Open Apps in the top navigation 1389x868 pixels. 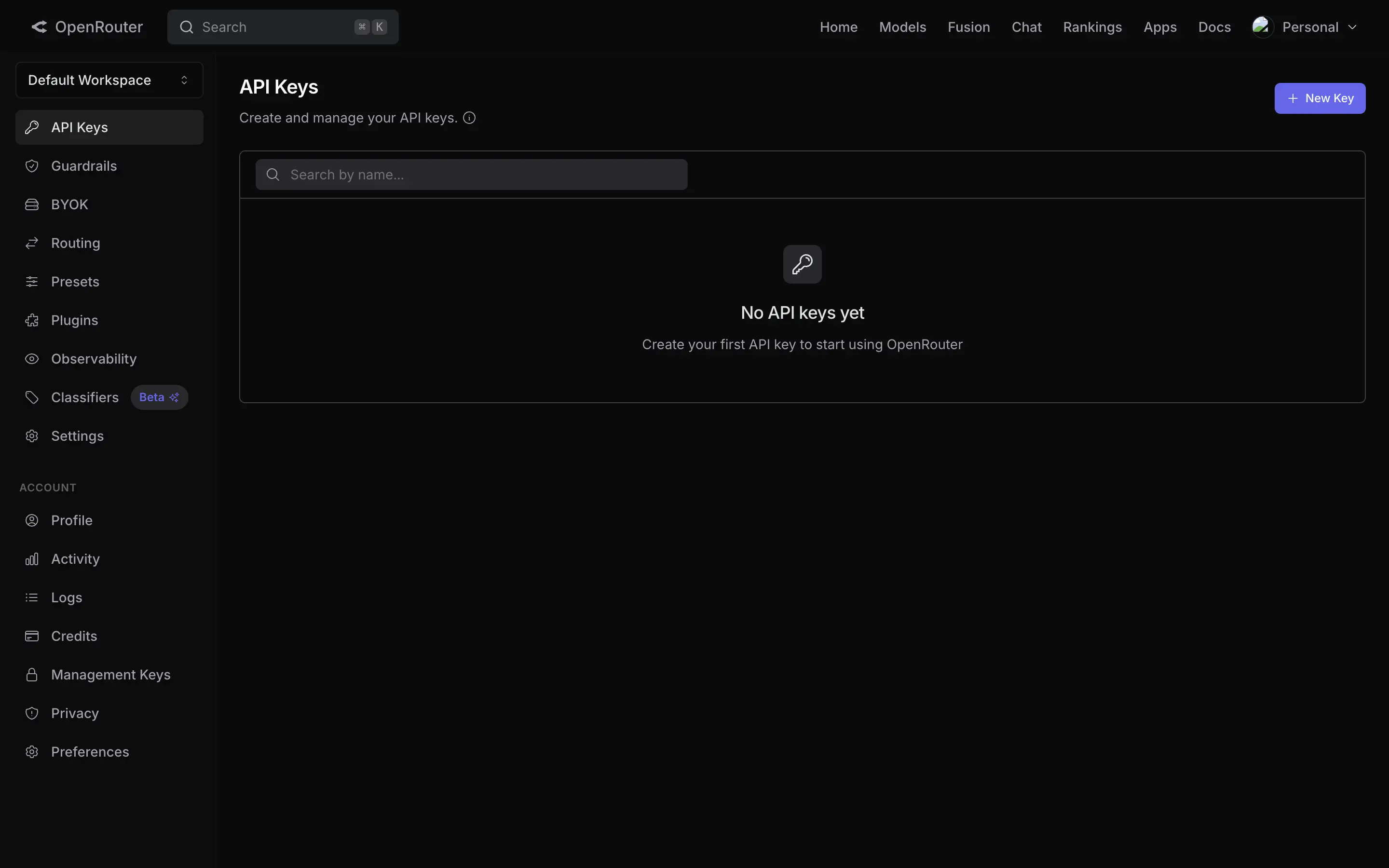click(x=1160, y=27)
